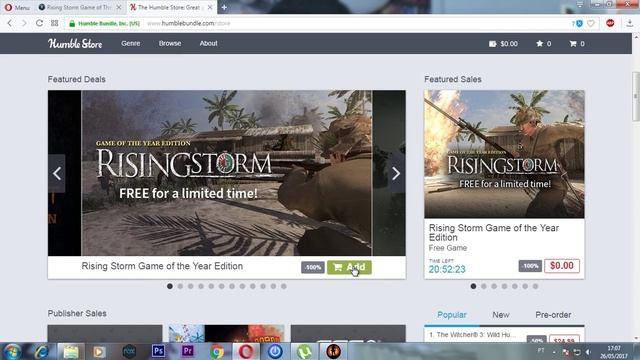The width and height of the screenshot is (640, 360).
Task: Close The Humble Store tab
Action: pyautogui.click(x=210, y=7)
